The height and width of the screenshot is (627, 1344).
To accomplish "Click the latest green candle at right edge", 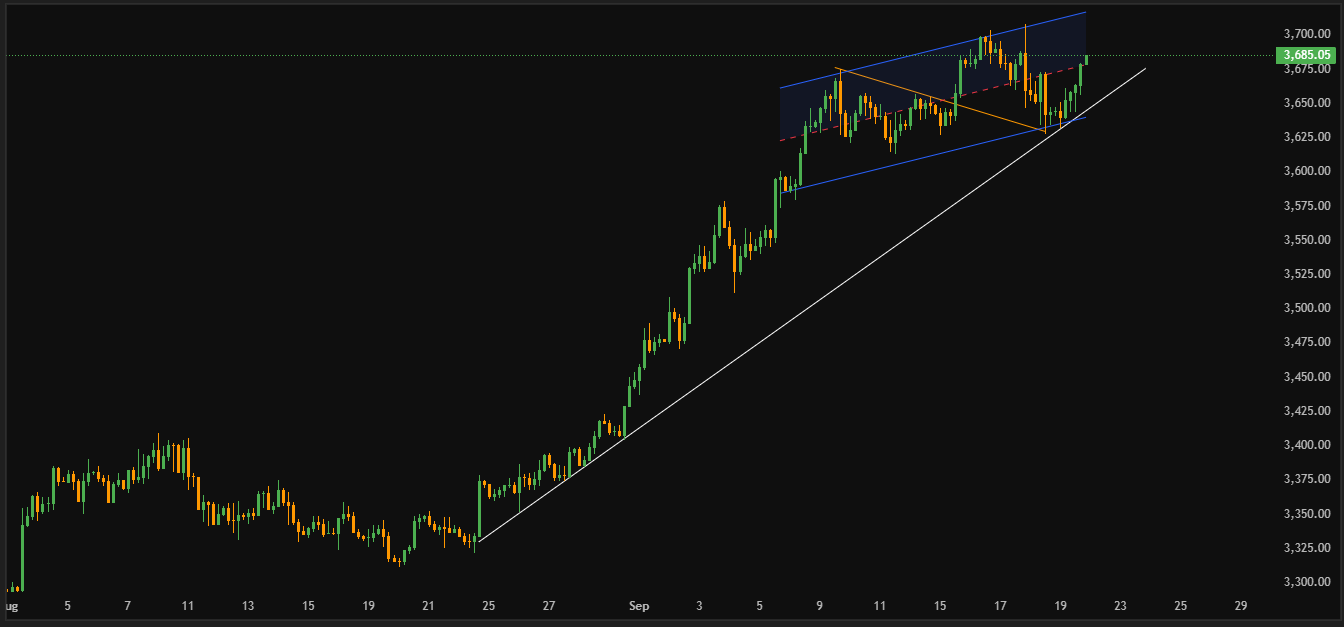I will coord(1086,60).
